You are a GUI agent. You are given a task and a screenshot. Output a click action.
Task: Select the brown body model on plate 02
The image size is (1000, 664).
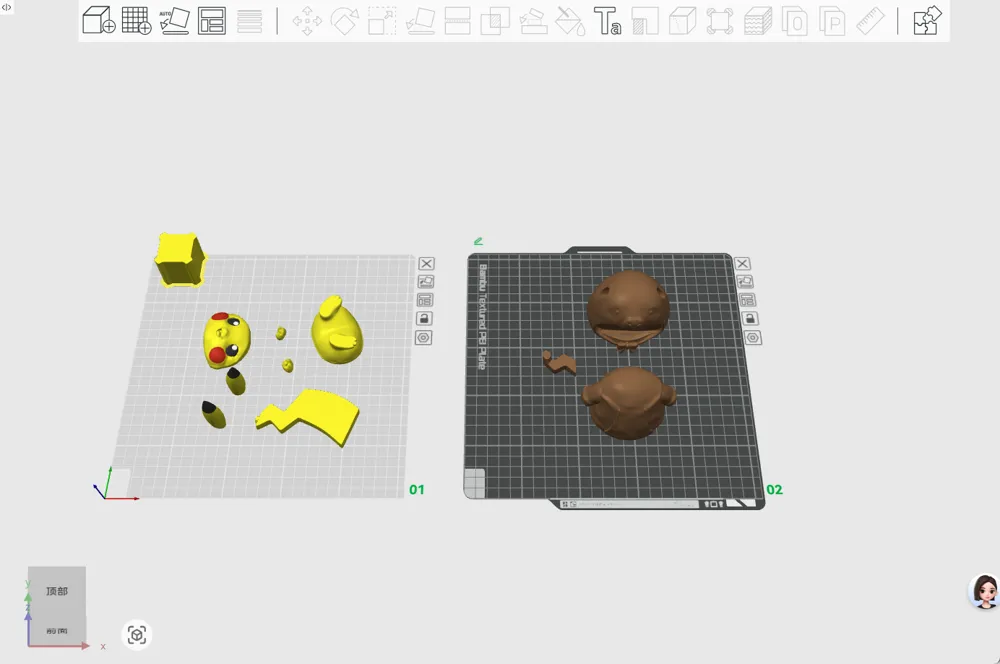click(628, 403)
